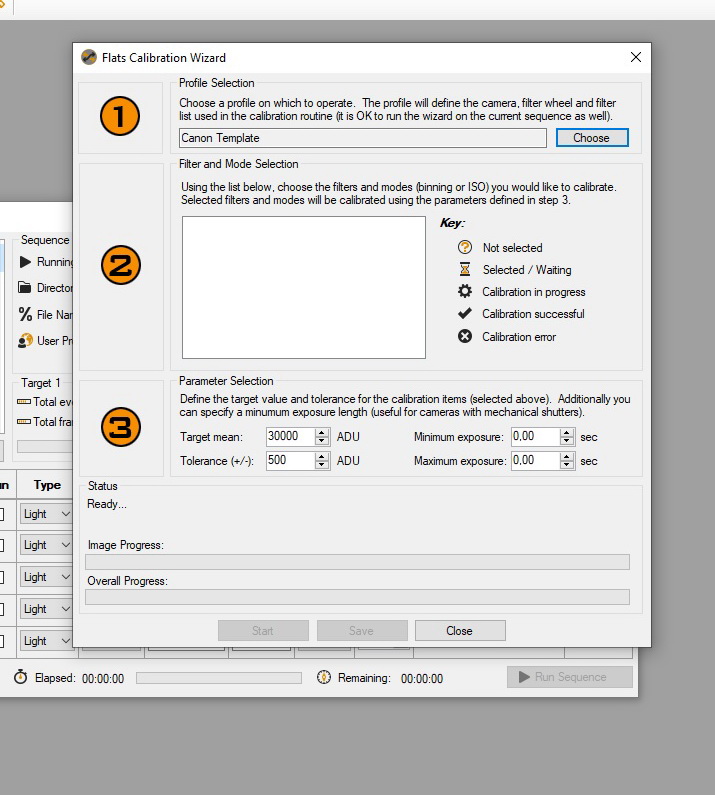Click the Choose profile button
This screenshot has height=795, width=715.
pos(592,138)
